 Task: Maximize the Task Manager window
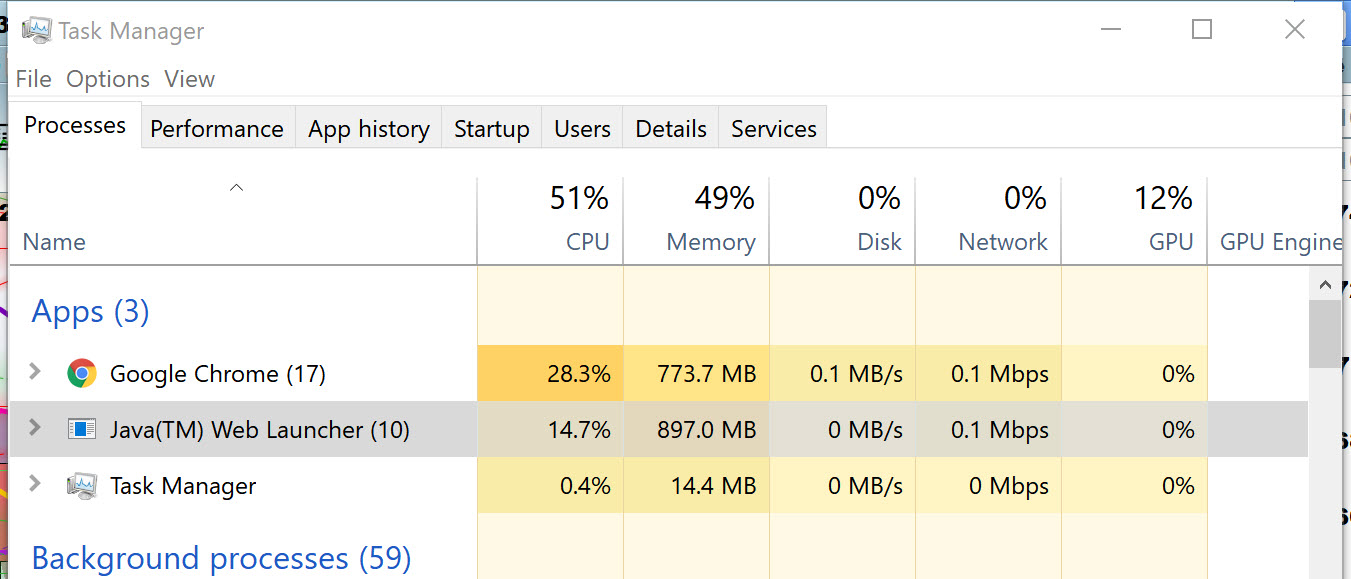1202,30
